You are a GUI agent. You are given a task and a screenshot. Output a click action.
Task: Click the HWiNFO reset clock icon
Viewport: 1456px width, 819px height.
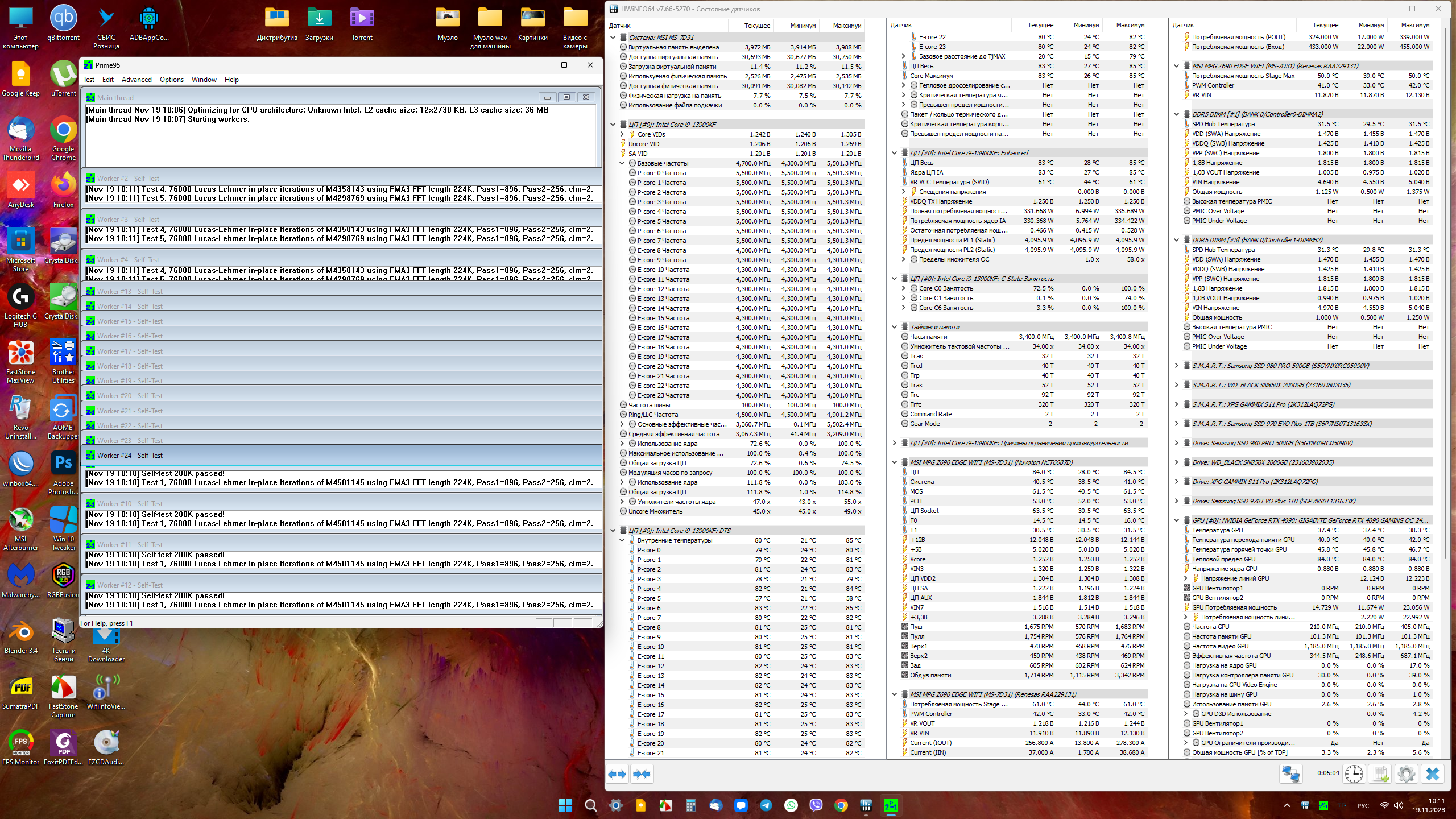point(1354,774)
